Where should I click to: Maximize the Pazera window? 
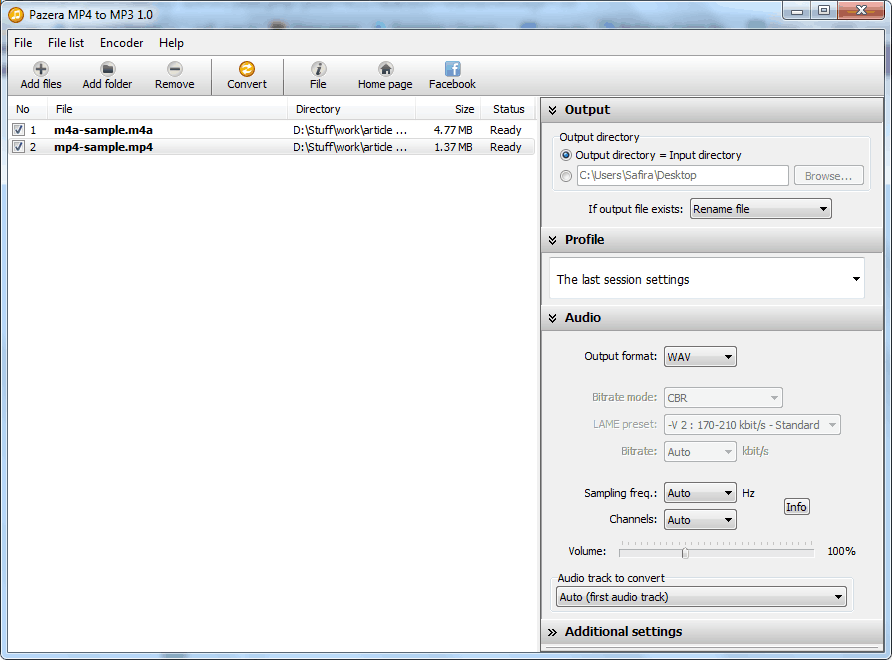[824, 10]
